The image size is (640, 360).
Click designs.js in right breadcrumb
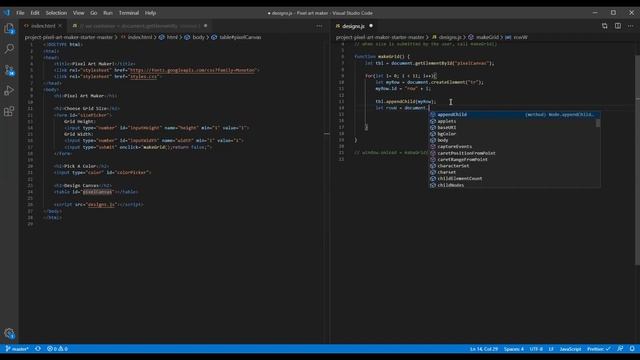pos(450,37)
